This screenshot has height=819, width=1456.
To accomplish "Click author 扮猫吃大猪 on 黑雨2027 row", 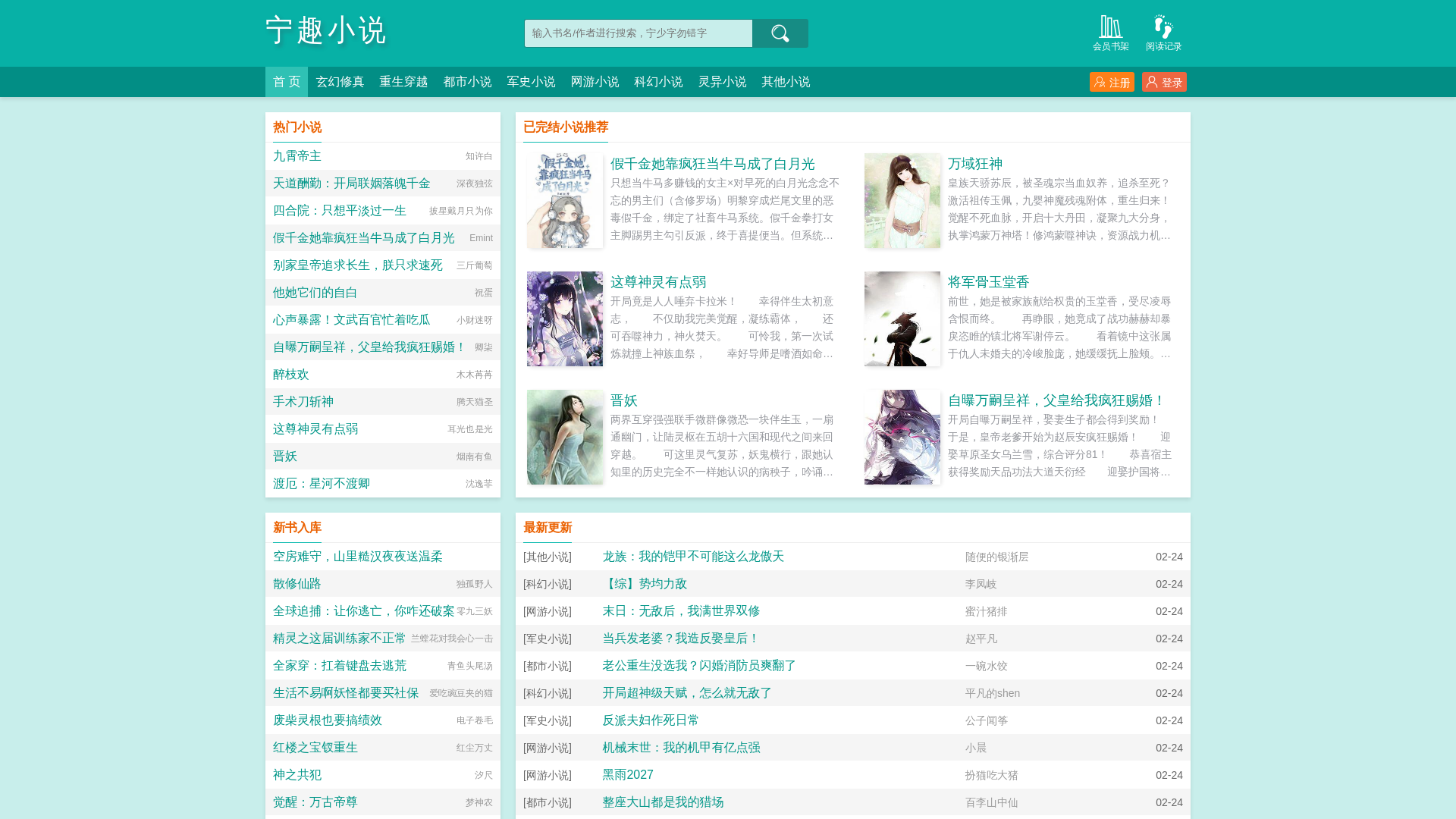I will click(x=991, y=775).
